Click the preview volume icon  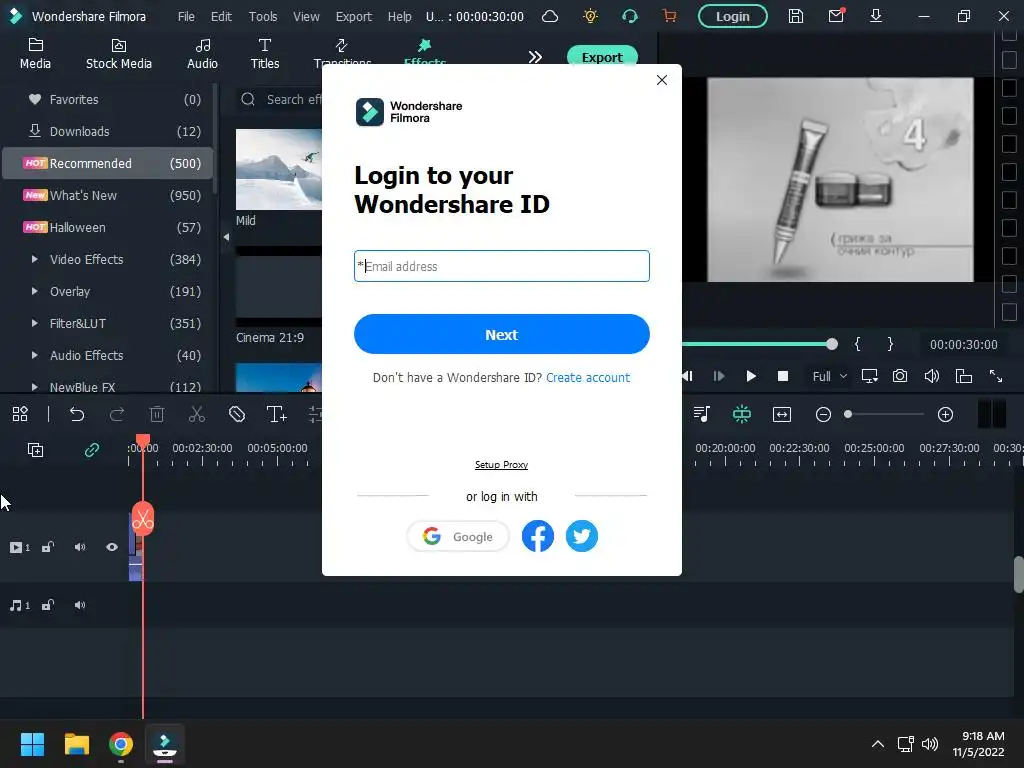click(x=932, y=376)
